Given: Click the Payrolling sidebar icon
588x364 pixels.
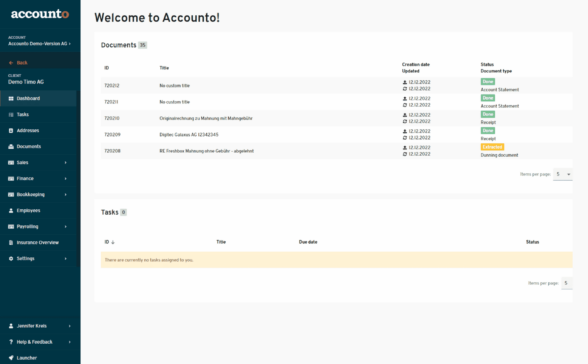Looking at the screenshot, I should pos(11,227).
